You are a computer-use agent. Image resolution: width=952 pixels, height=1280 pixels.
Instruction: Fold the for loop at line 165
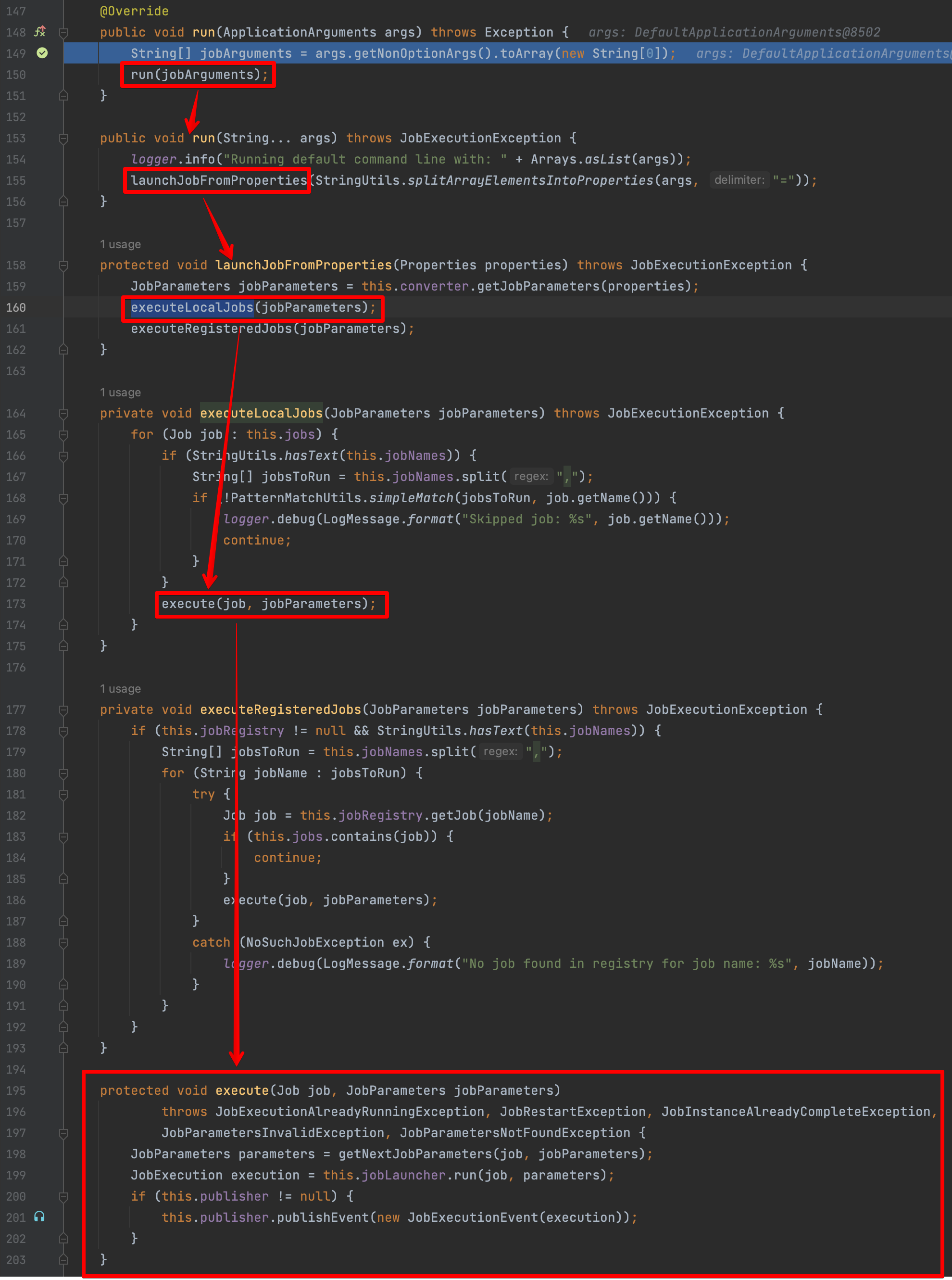click(63, 435)
